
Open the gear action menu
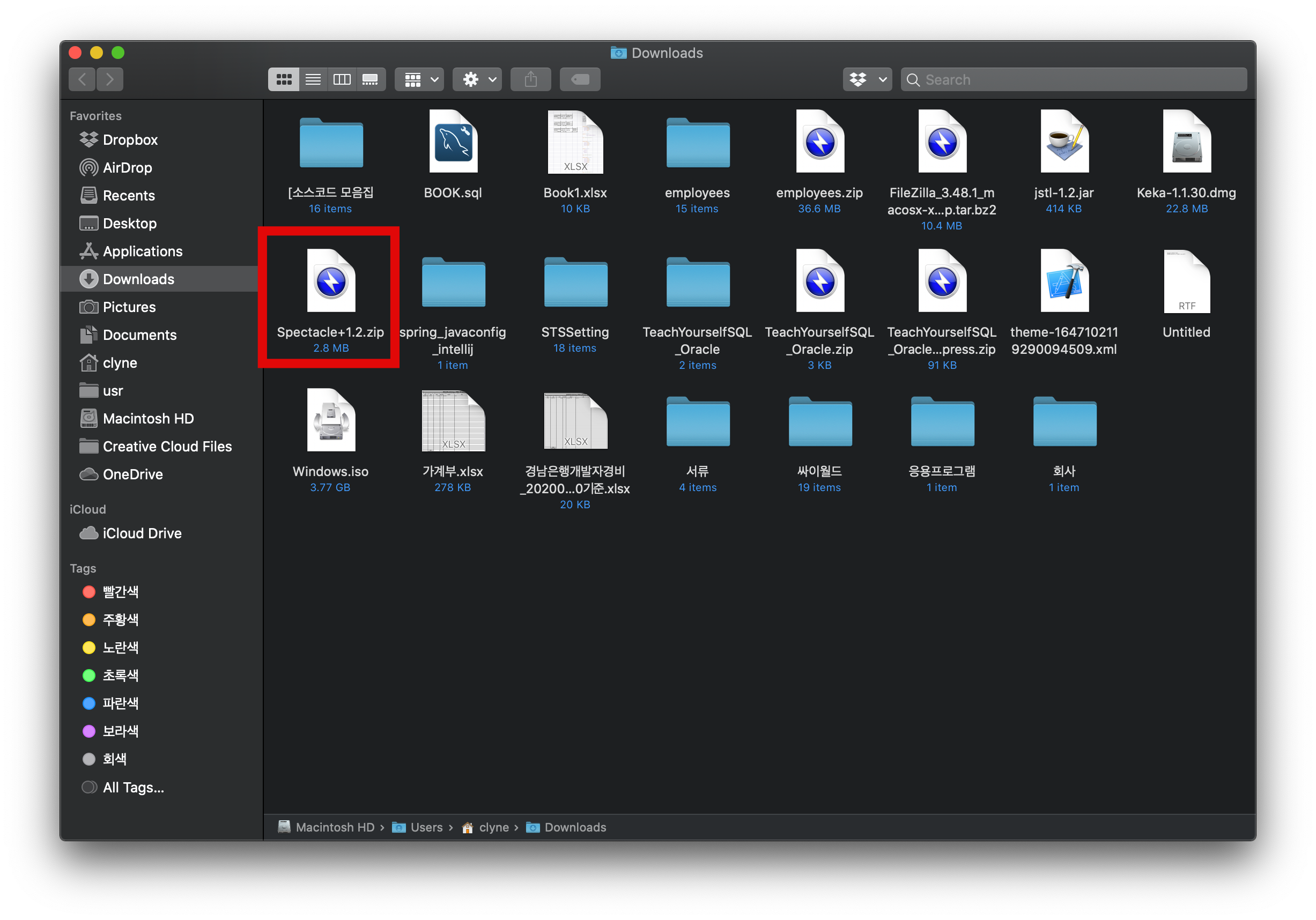[x=478, y=80]
